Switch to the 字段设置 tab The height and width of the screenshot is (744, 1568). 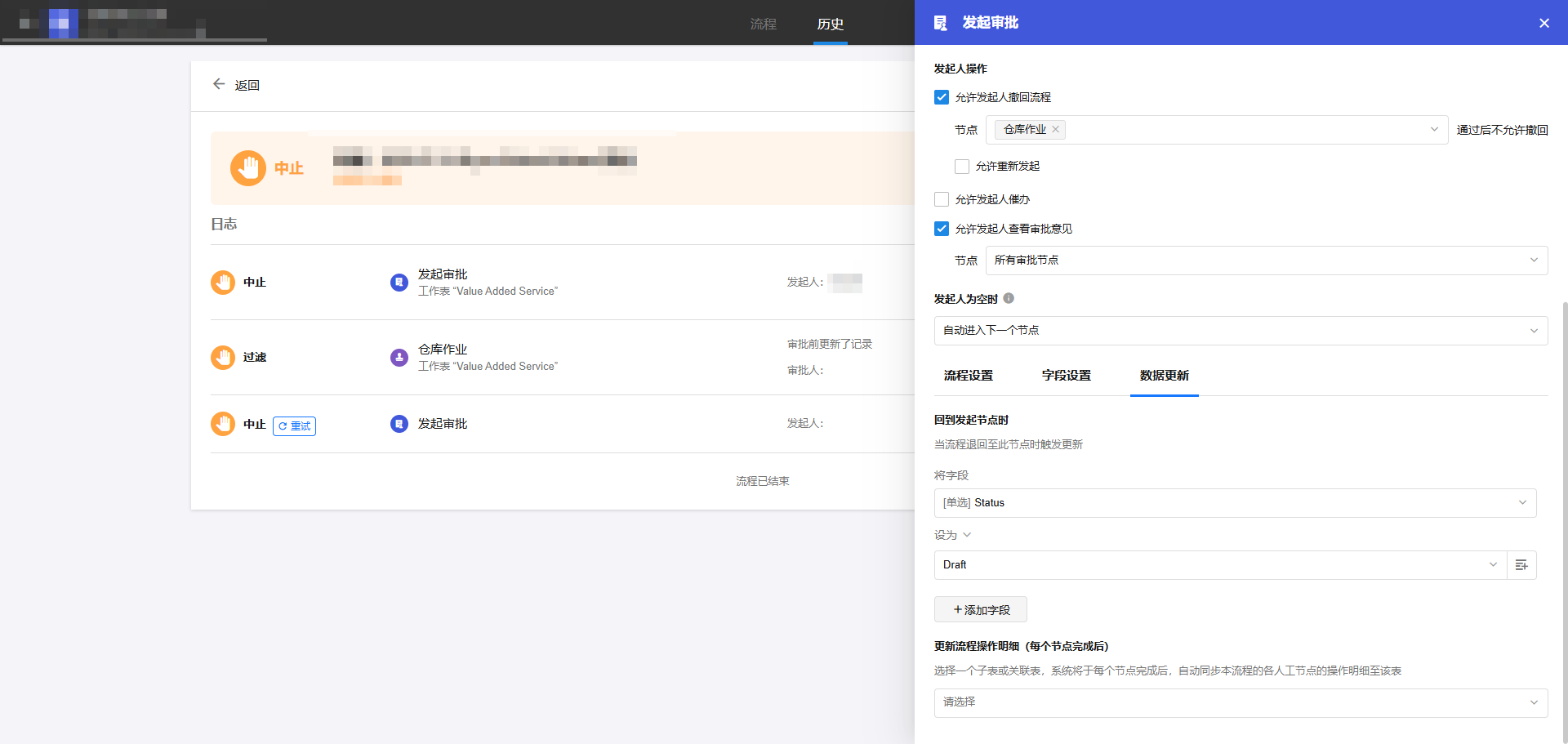point(1066,376)
